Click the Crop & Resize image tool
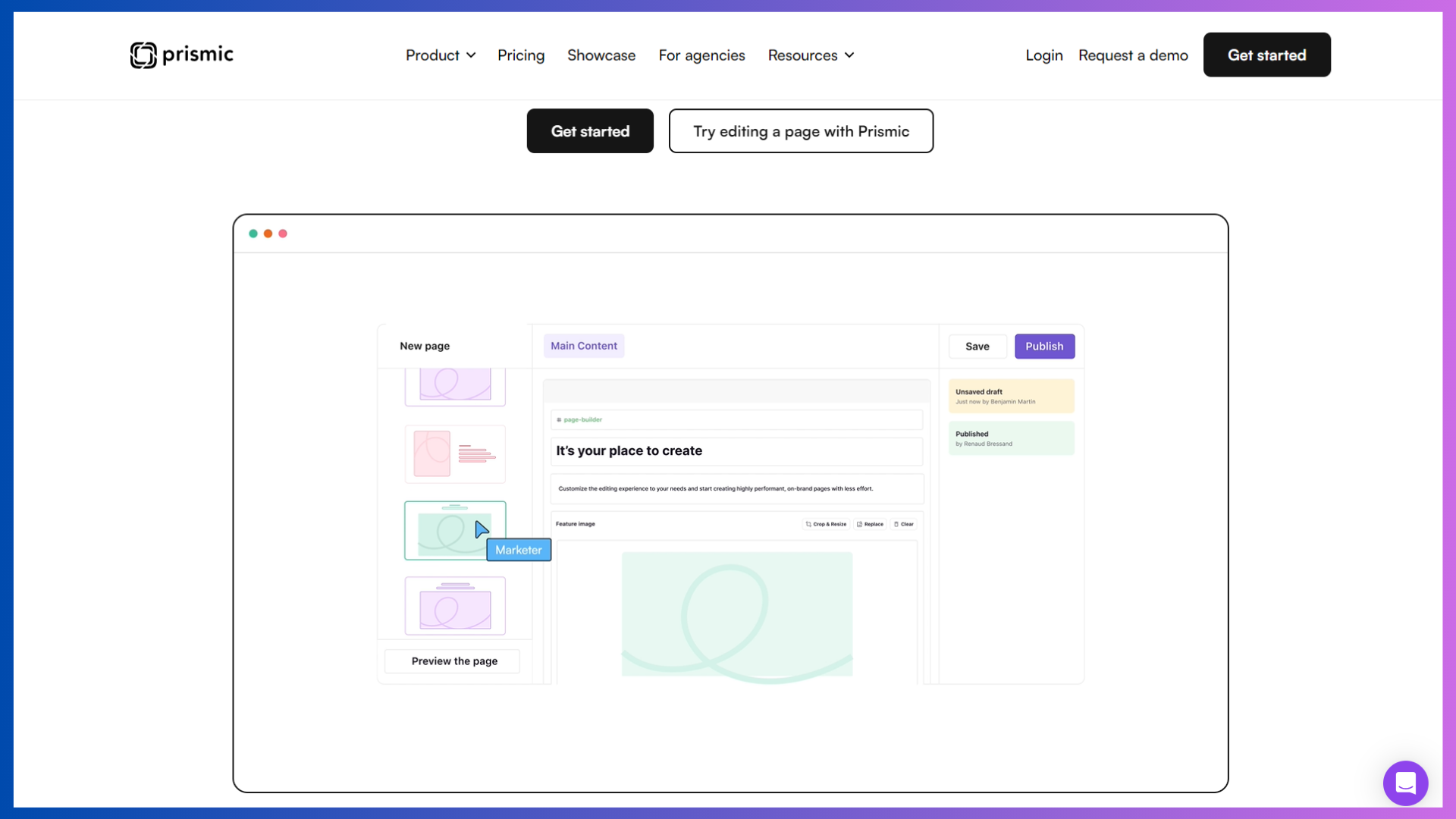 pos(826,524)
